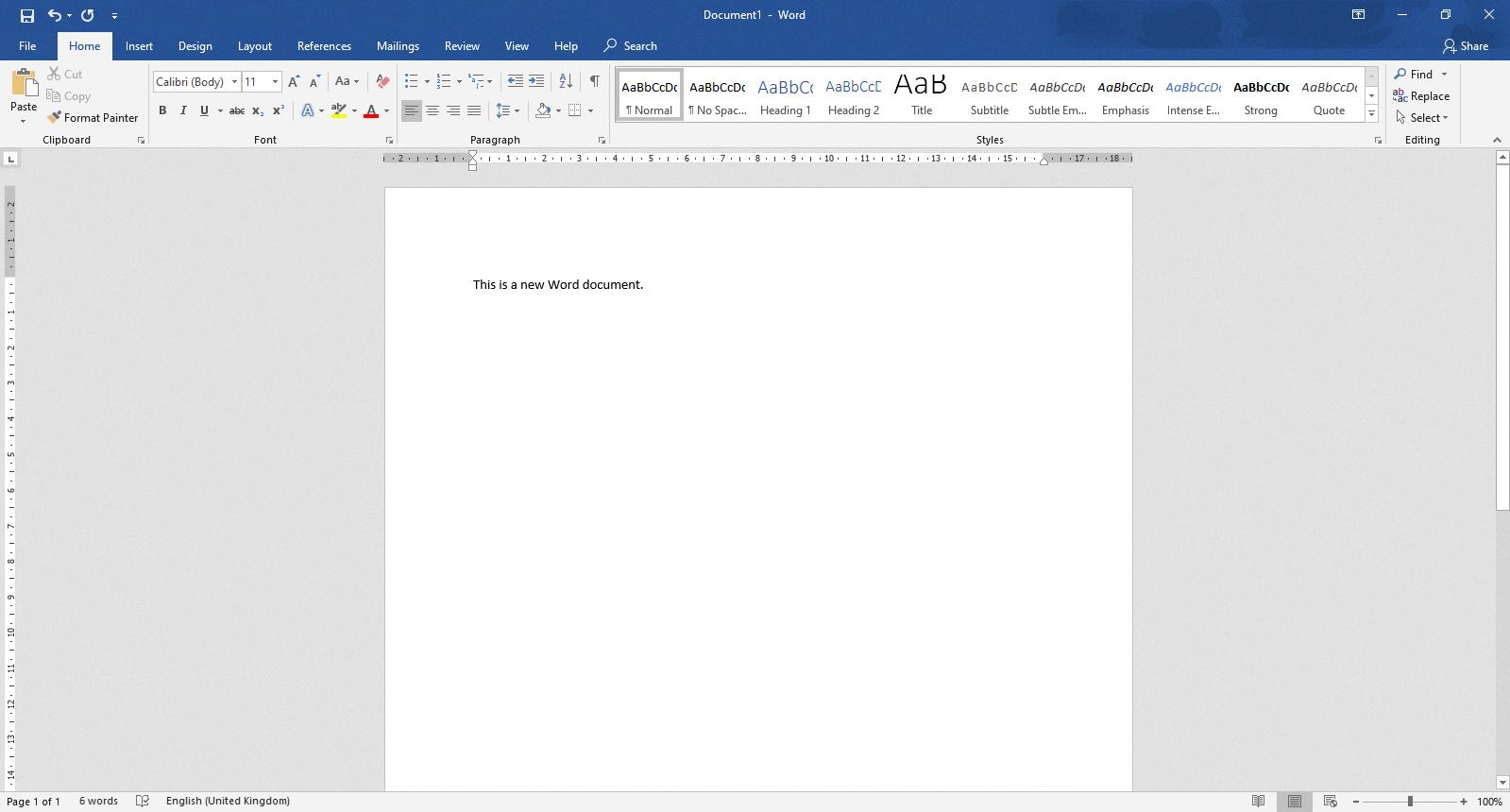
Task: Go to the References tab
Action: pyautogui.click(x=324, y=45)
